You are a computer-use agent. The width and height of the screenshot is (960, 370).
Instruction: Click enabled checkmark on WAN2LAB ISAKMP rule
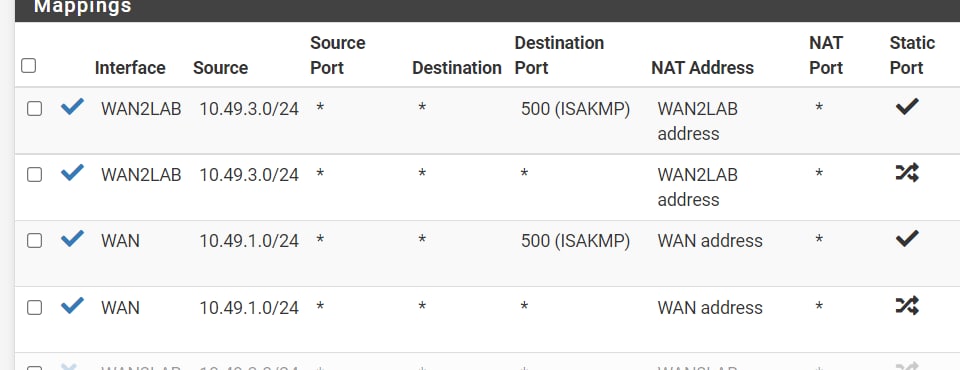pyautogui.click(x=72, y=107)
